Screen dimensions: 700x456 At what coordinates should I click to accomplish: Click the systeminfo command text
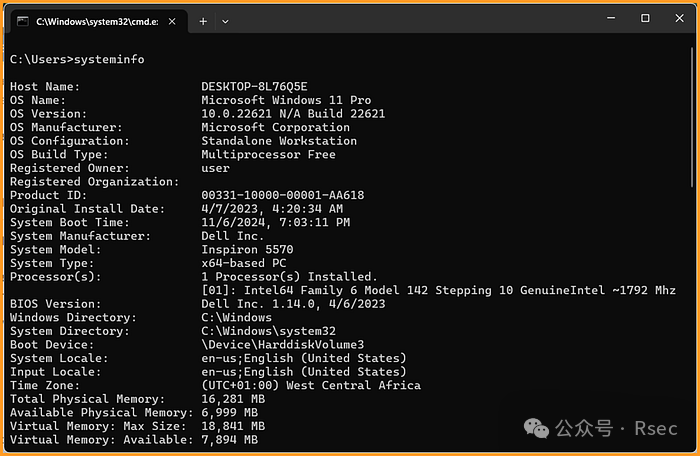point(113,60)
